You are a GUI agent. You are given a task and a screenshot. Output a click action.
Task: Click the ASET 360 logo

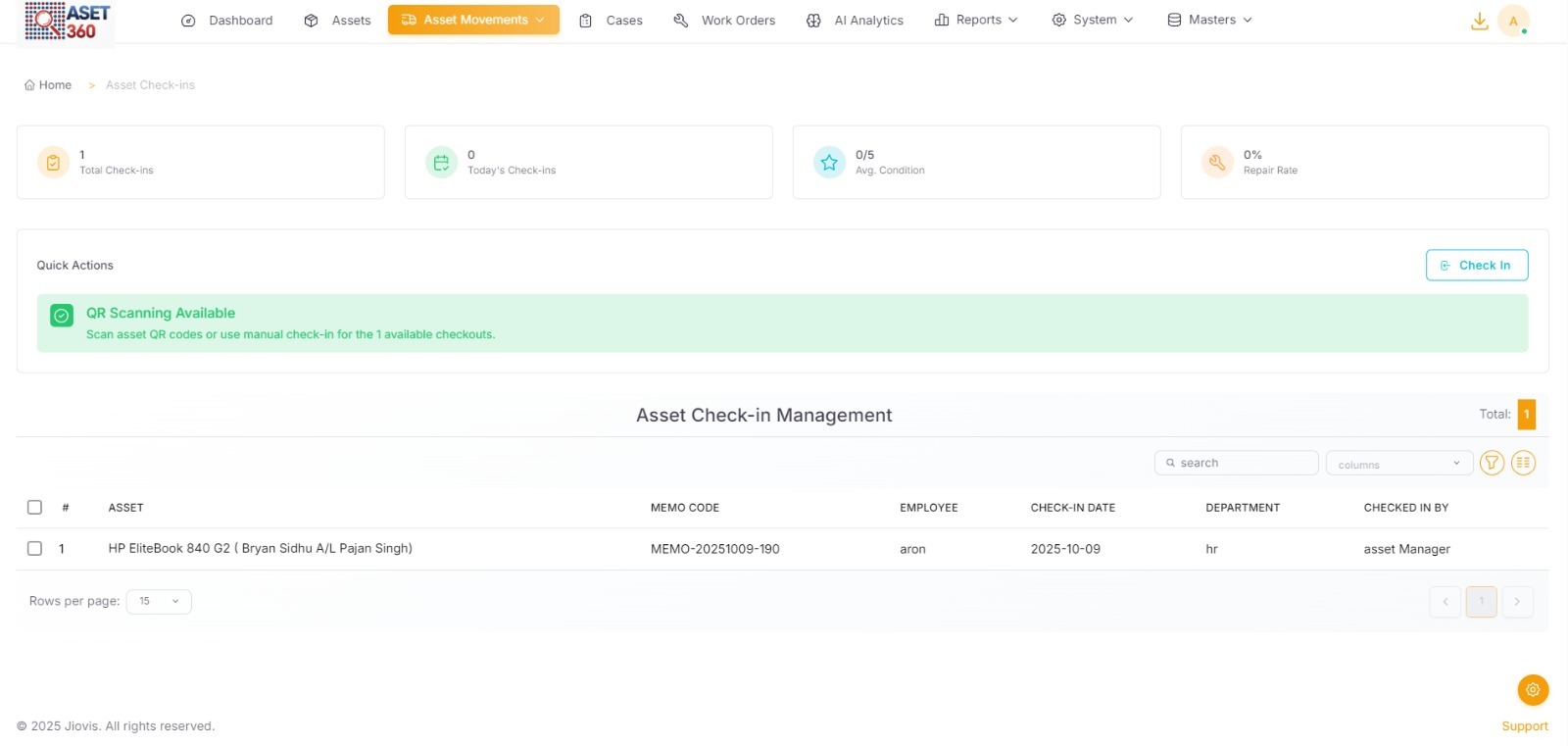pyautogui.click(x=68, y=22)
